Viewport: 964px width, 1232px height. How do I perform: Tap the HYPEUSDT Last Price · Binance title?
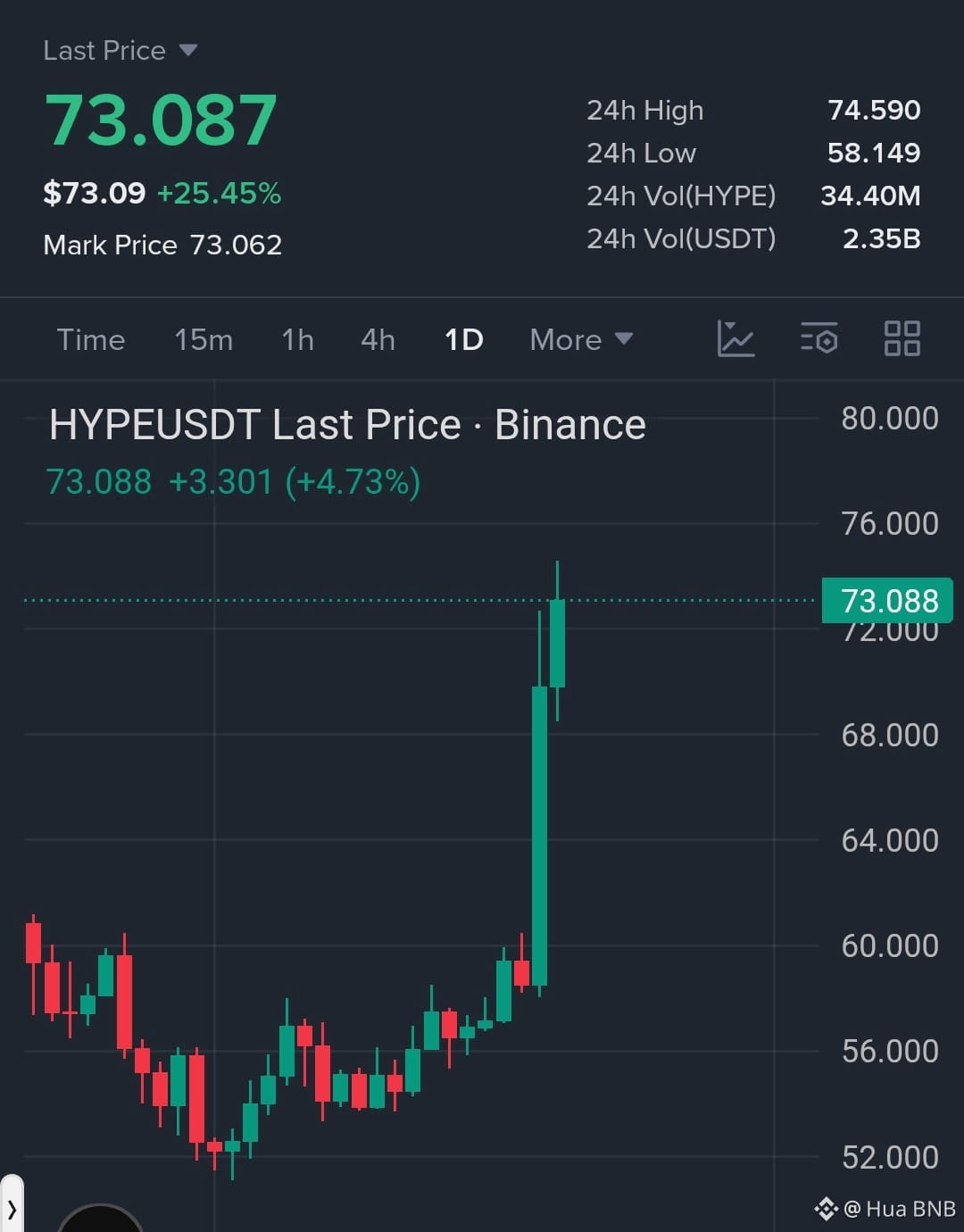pyautogui.click(x=347, y=425)
